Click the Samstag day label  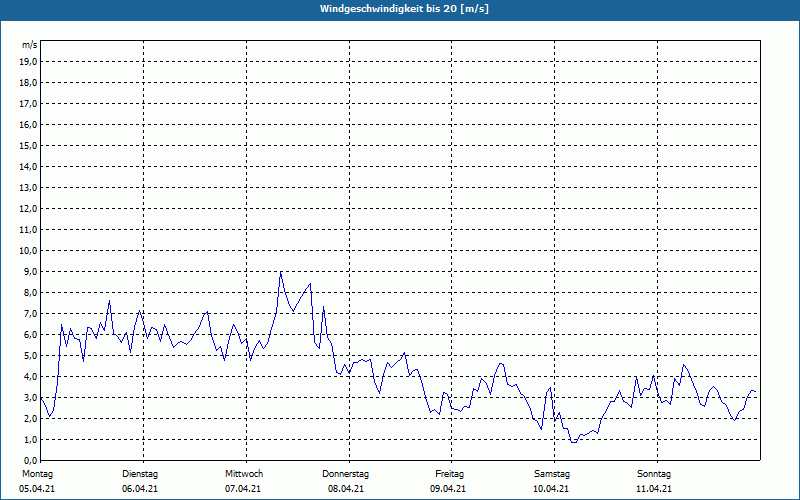(552, 474)
